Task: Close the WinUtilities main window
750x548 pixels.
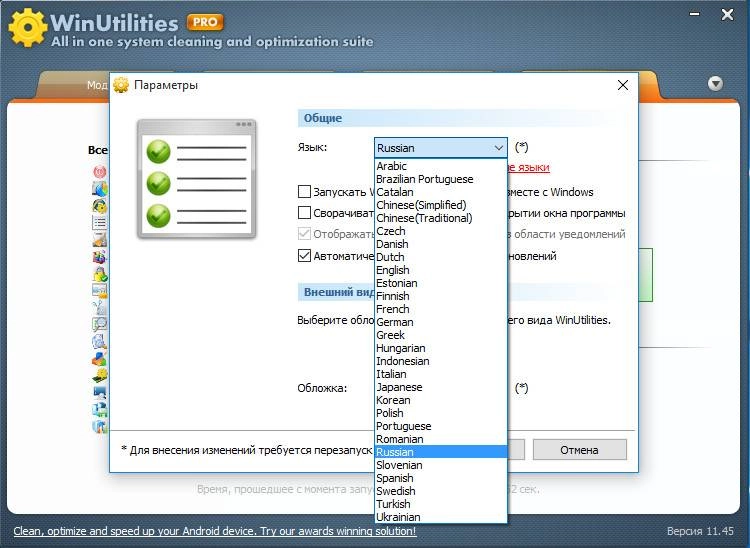Action: (728, 15)
